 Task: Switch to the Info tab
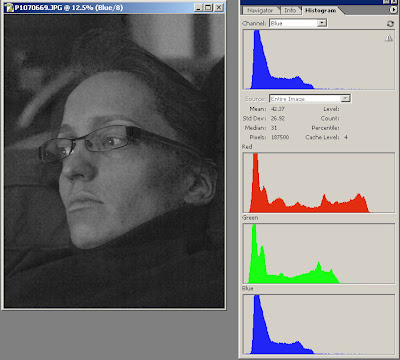290,10
